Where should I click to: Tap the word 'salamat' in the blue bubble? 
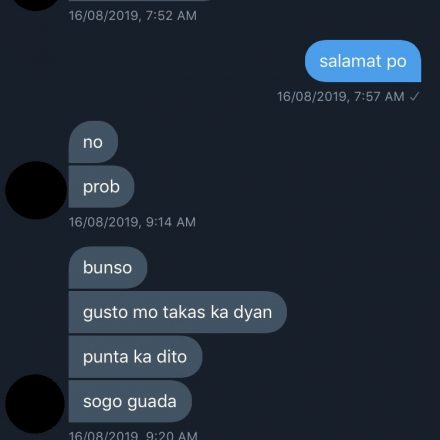(x=350, y=61)
